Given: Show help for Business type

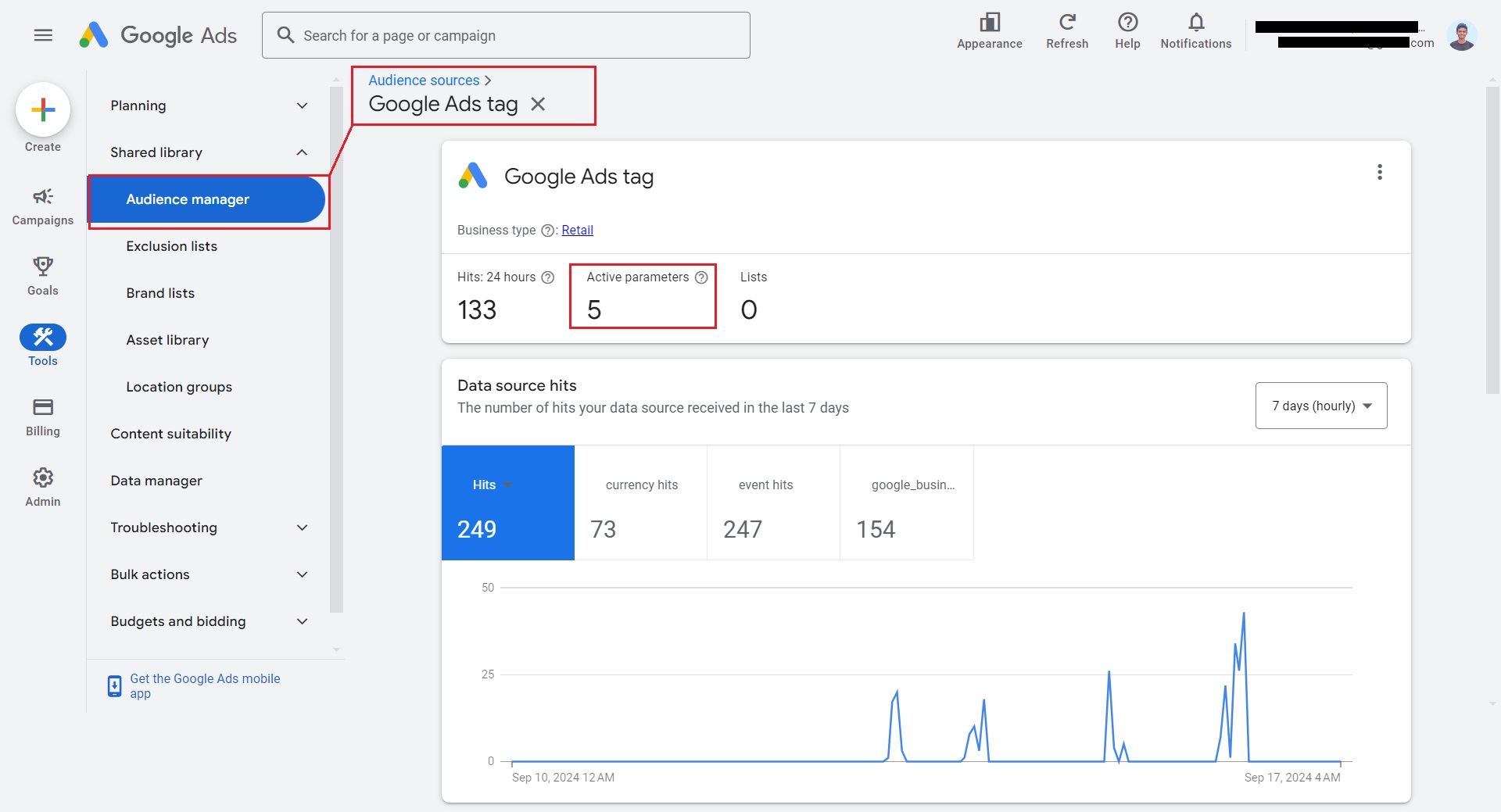Looking at the screenshot, I should tap(548, 231).
